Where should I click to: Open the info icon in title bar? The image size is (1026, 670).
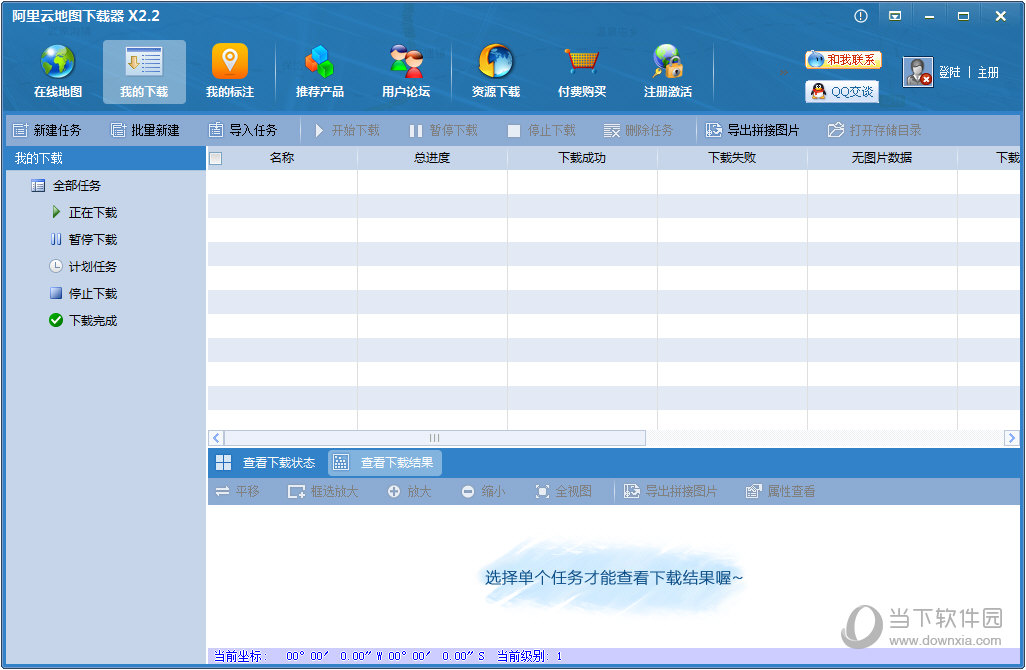861,16
